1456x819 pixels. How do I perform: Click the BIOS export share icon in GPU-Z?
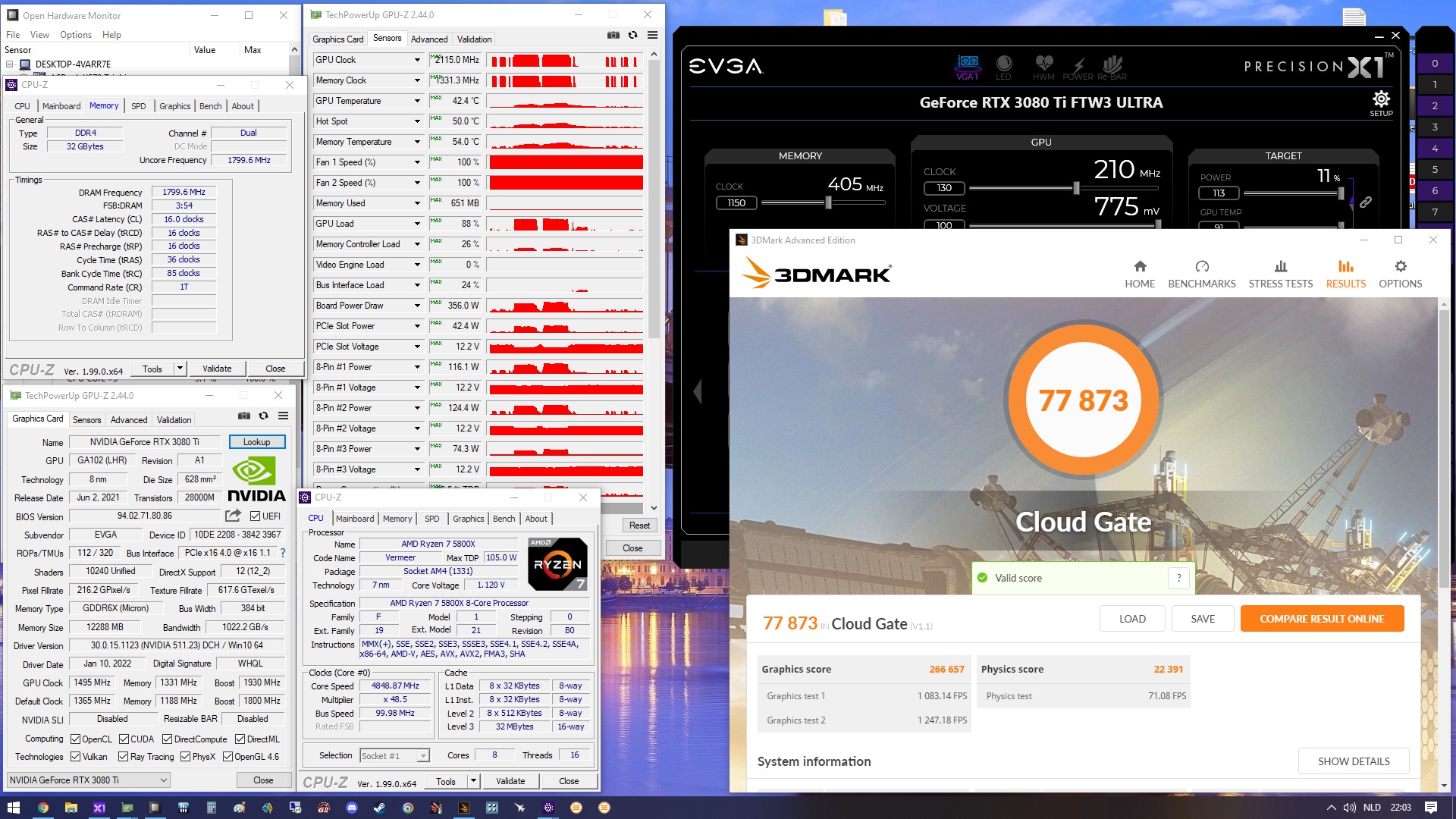tap(233, 516)
